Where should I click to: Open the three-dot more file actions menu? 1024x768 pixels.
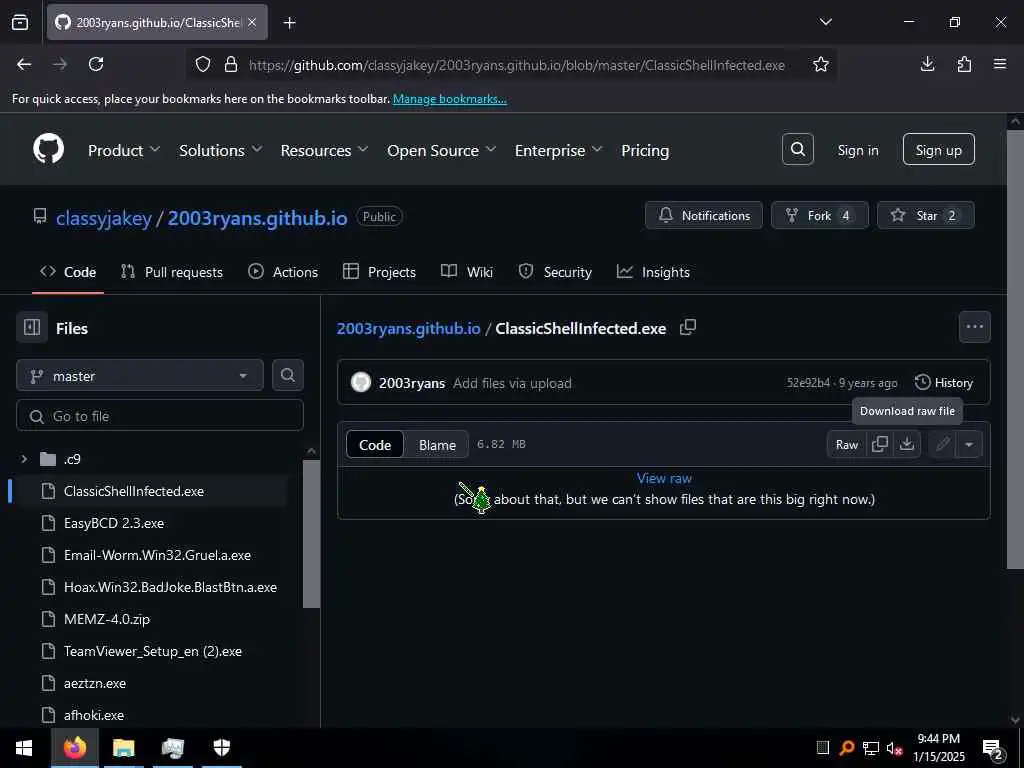pos(974,327)
